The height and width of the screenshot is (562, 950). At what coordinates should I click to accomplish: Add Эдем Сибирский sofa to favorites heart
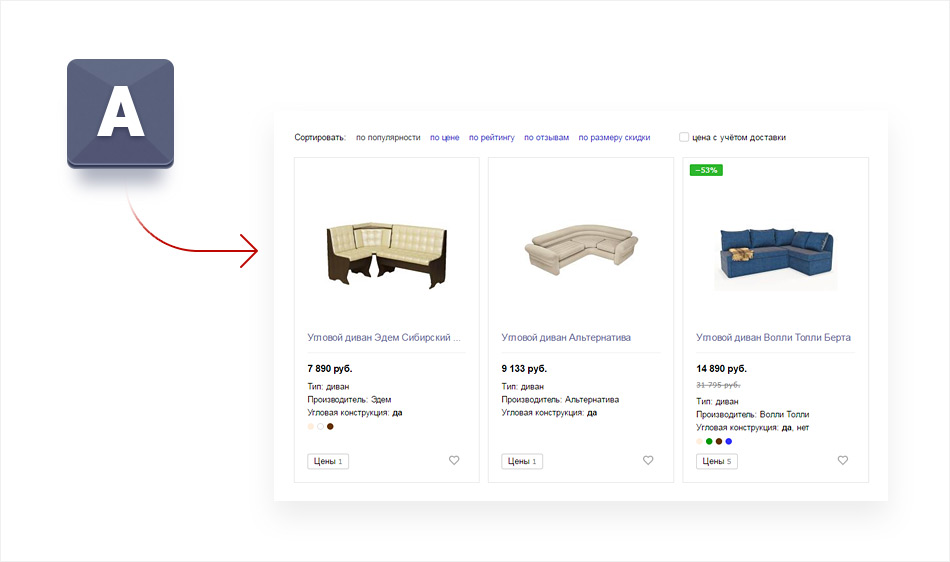tap(454, 460)
